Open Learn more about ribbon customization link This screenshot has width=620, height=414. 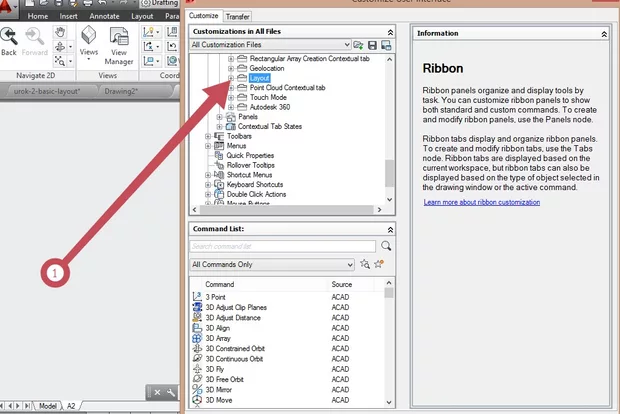(x=481, y=202)
